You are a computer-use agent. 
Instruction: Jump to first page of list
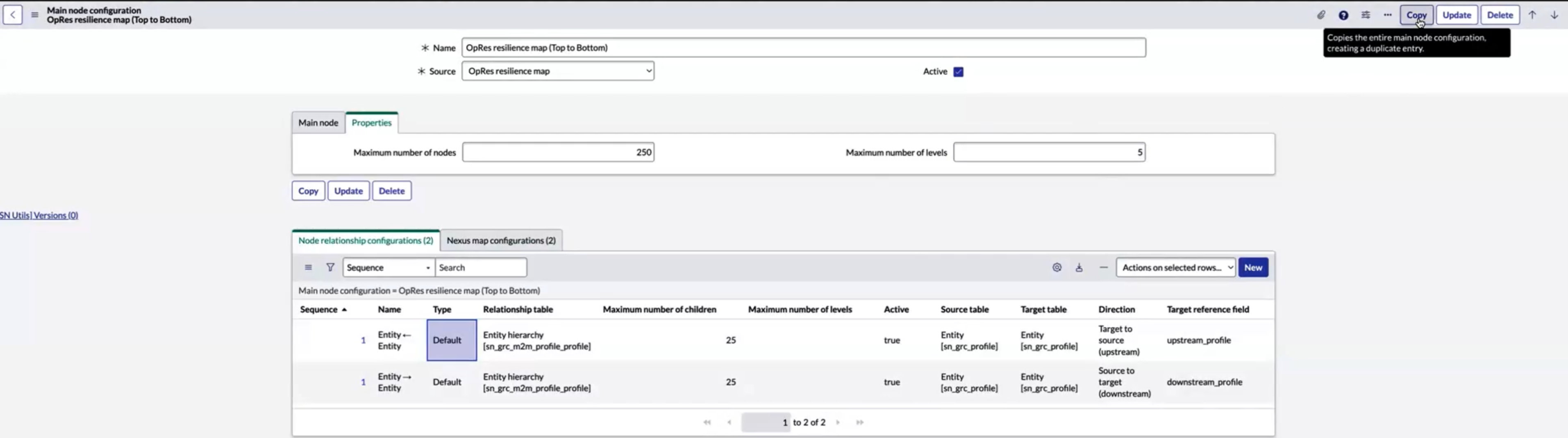click(707, 422)
